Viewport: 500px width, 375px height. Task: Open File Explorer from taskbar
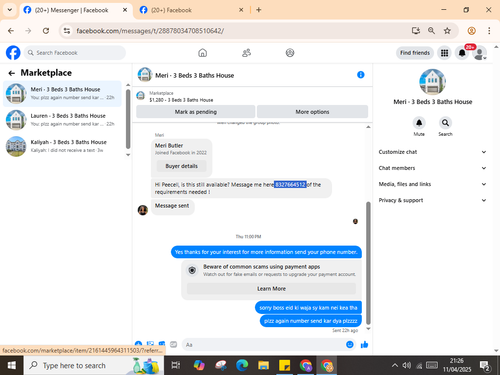[x=263, y=366]
